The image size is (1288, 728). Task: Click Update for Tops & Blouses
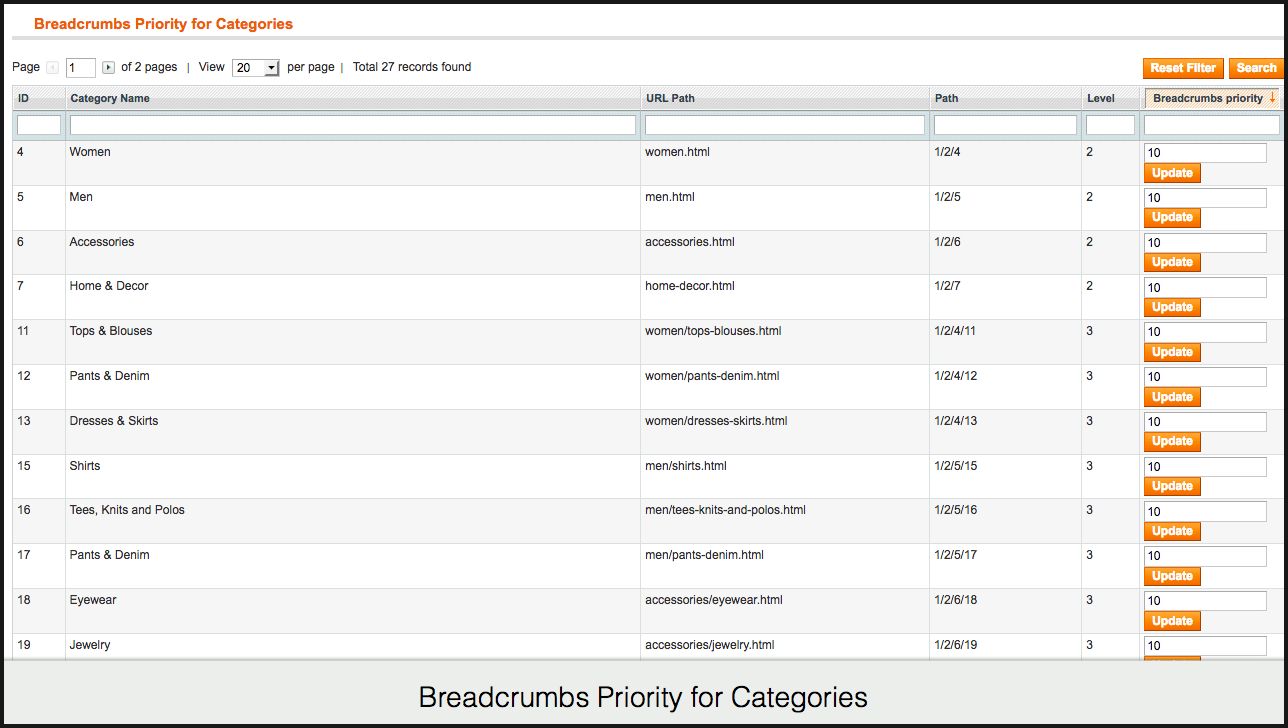(x=1172, y=352)
